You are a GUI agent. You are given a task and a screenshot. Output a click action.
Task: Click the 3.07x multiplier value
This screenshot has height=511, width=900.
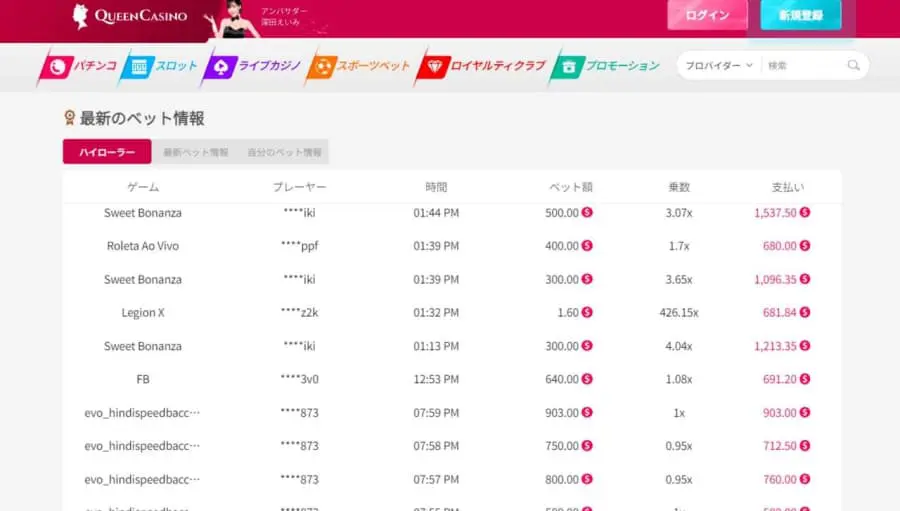pyautogui.click(x=679, y=212)
